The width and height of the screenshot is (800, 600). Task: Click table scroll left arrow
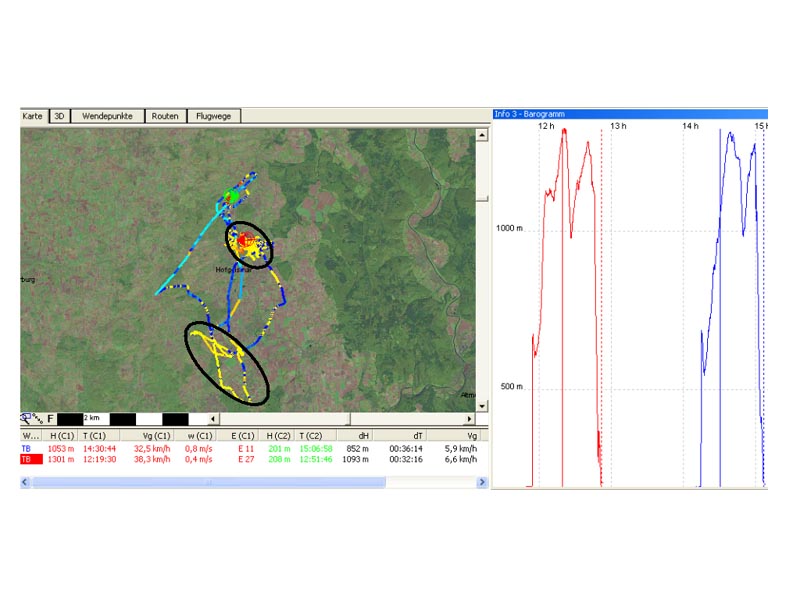(25, 482)
